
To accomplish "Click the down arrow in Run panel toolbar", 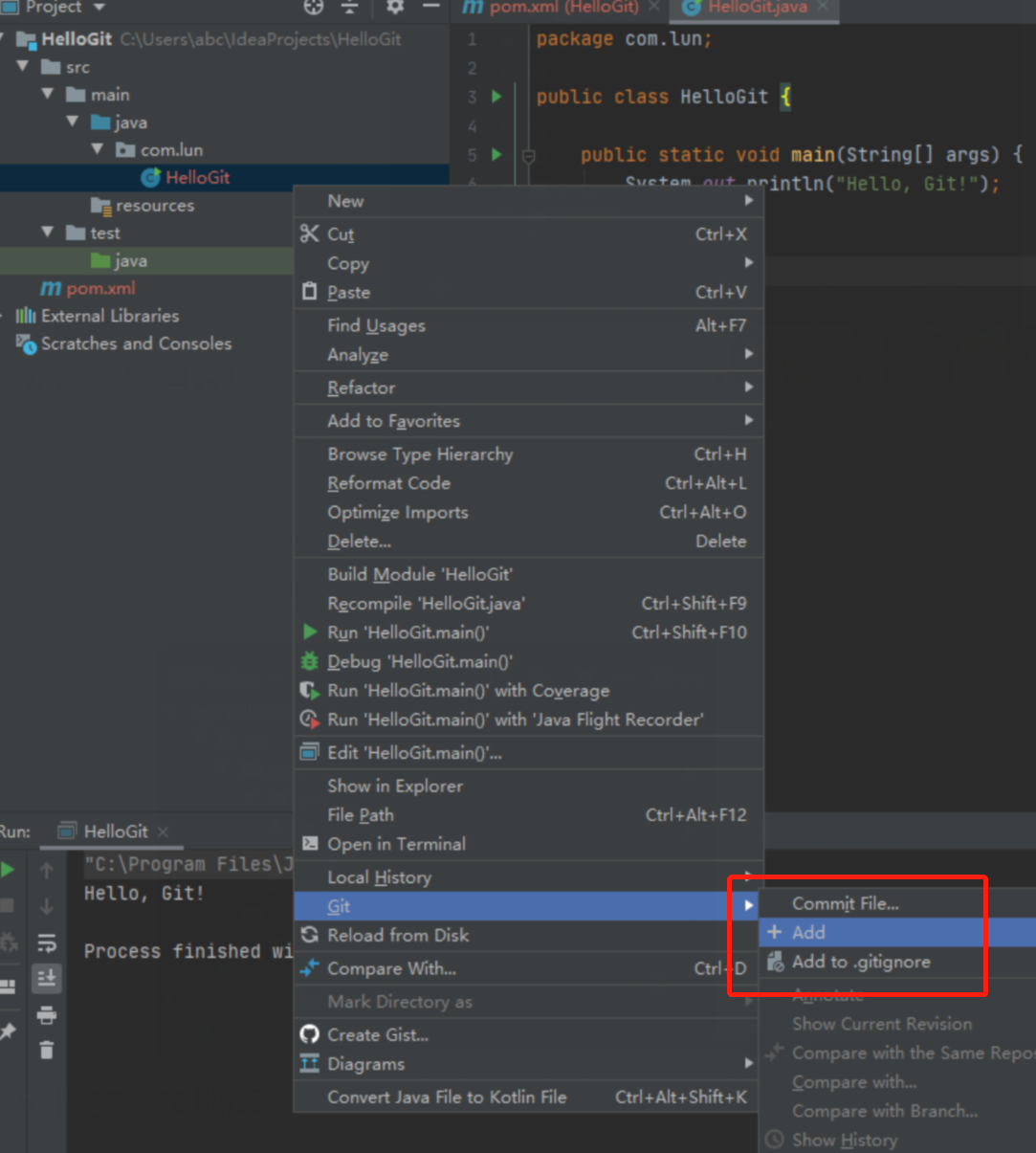I will pos(47,906).
